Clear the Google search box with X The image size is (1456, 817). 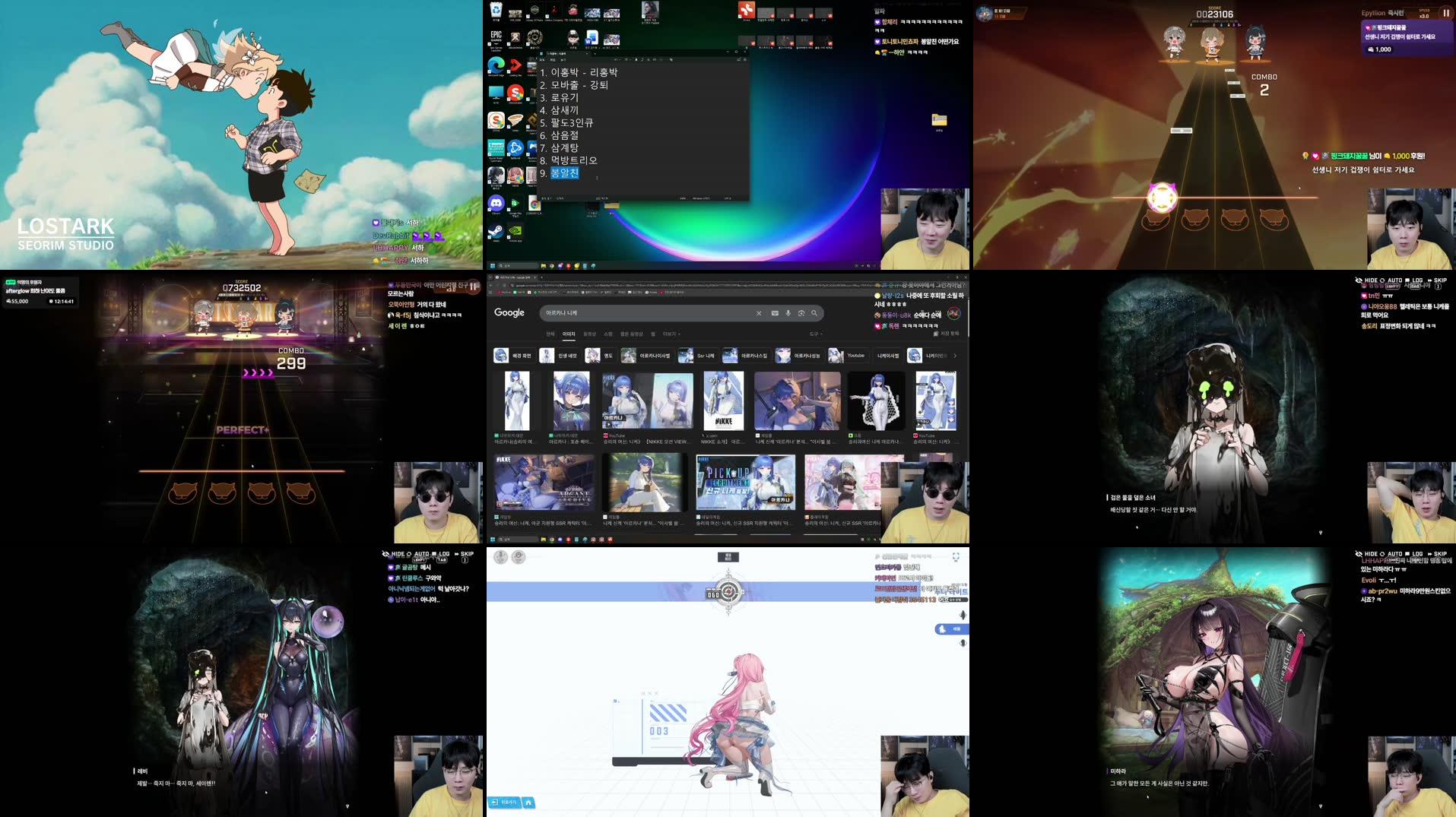(x=758, y=313)
